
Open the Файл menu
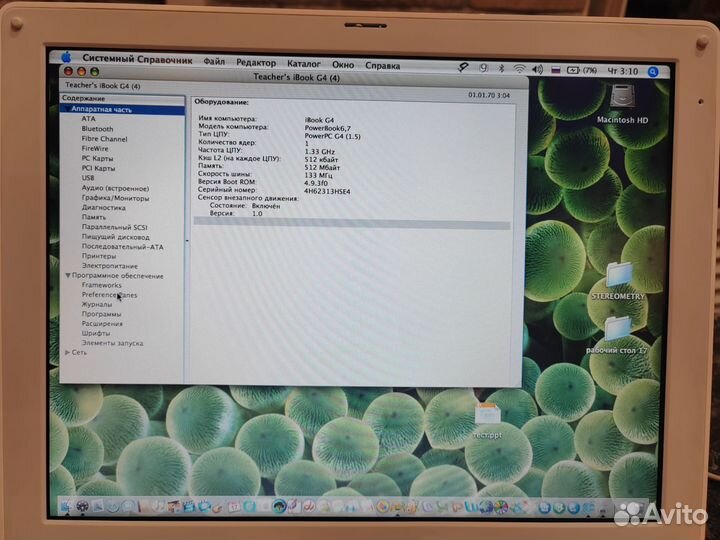[x=214, y=61]
